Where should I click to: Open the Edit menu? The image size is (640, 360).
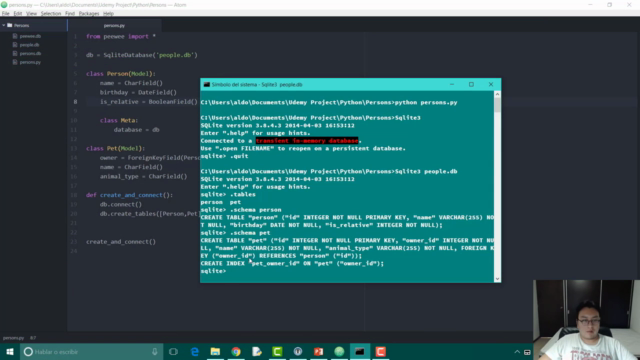click(18, 13)
